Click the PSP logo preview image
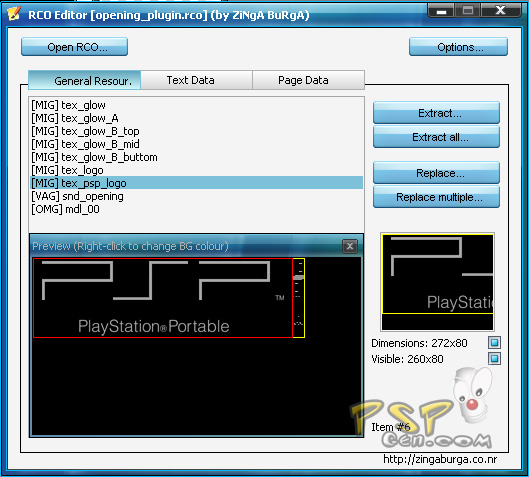The height and width of the screenshot is (477, 529). tap(169, 298)
